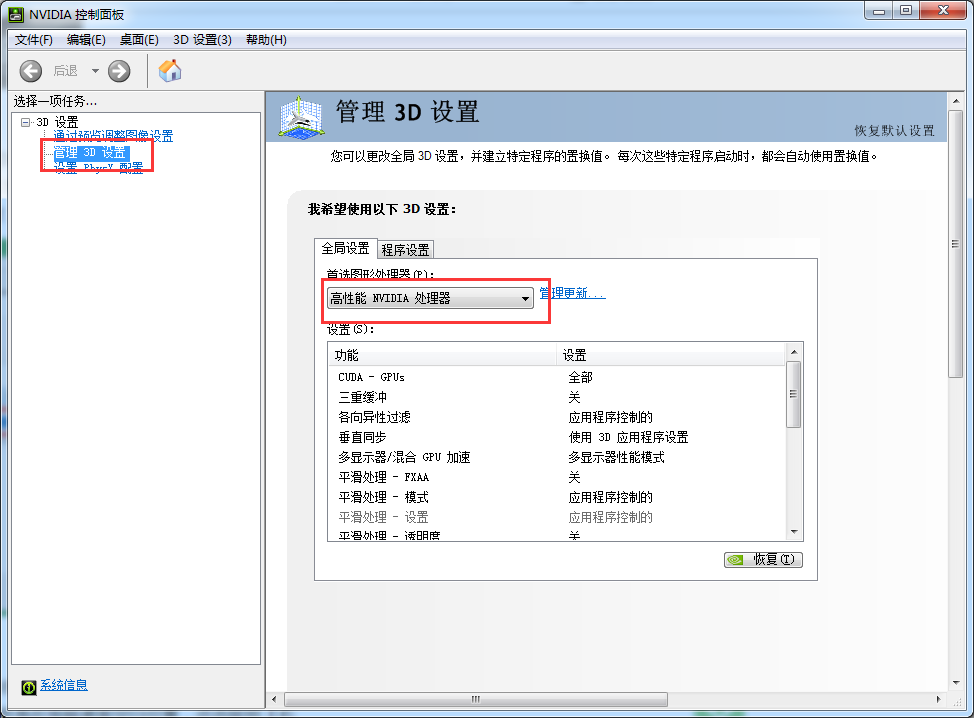
Task: Select 设置 PhysX 配置 tree item
Action: point(98,168)
